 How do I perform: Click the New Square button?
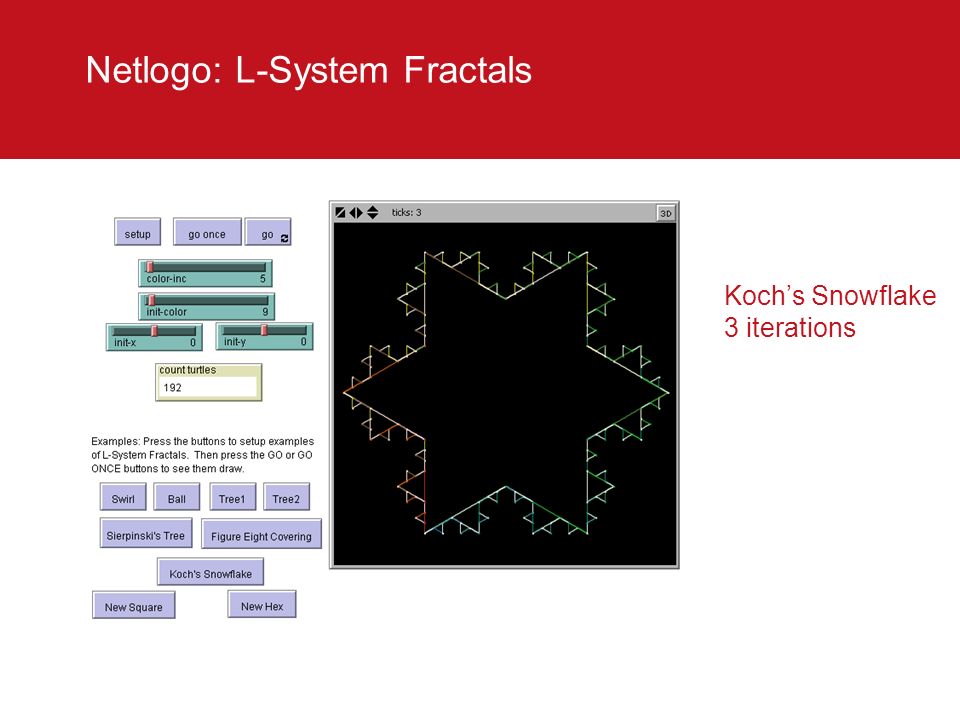(x=133, y=605)
